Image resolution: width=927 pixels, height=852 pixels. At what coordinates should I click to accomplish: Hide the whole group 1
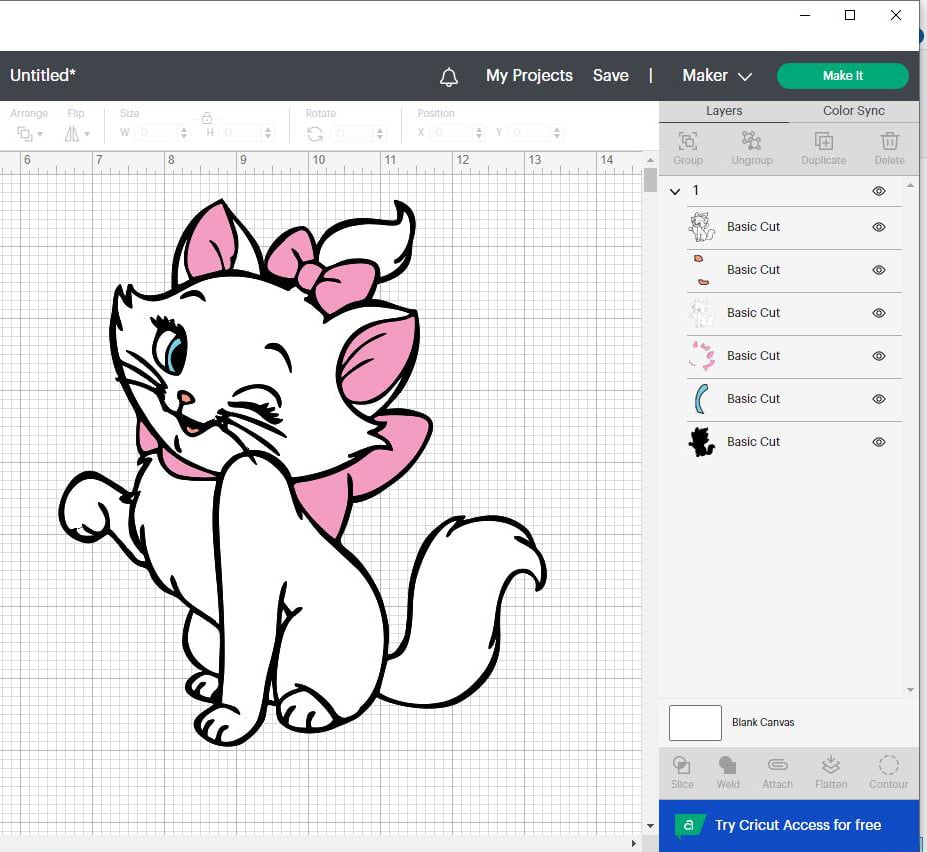coord(879,191)
